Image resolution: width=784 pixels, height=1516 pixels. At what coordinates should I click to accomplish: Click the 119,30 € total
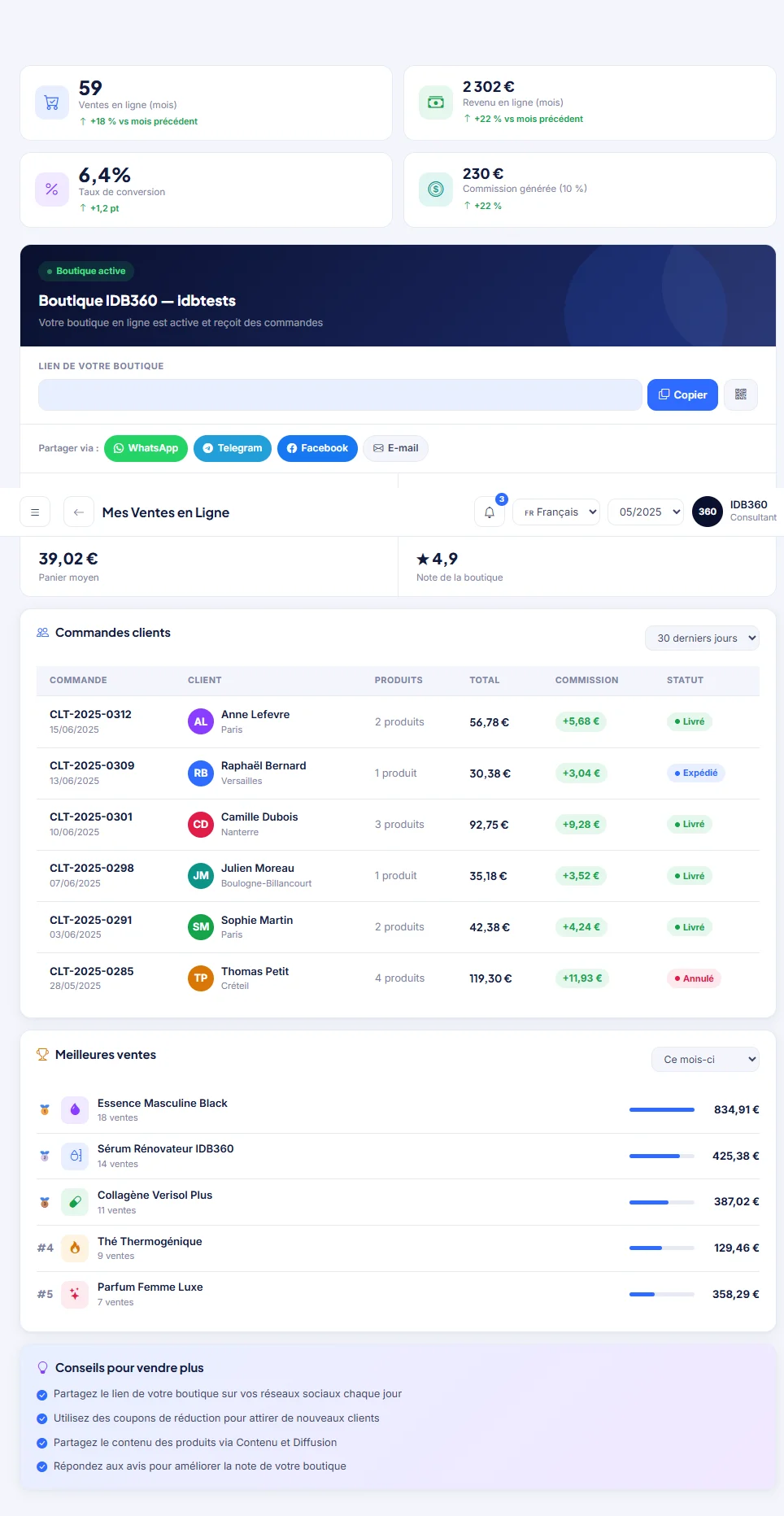490,978
